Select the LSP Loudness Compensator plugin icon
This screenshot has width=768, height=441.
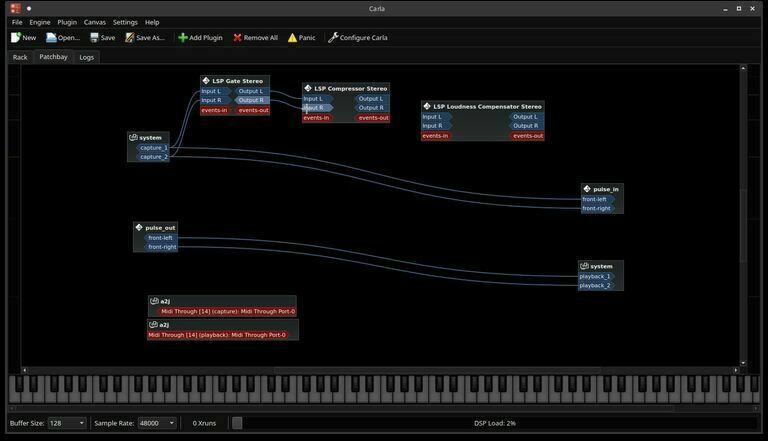click(427, 106)
